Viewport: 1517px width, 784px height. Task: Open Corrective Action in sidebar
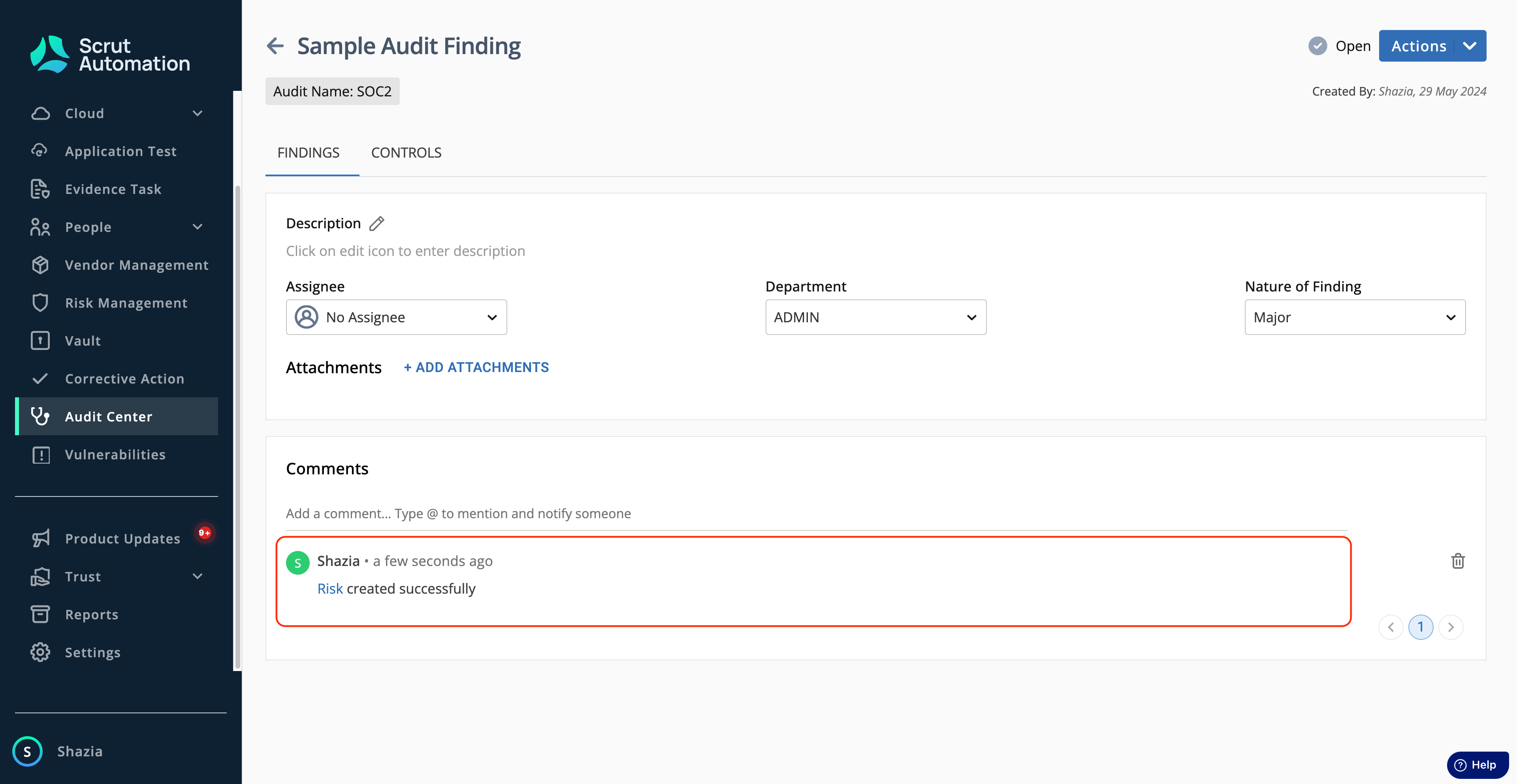pyautogui.click(x=117, y=378)
